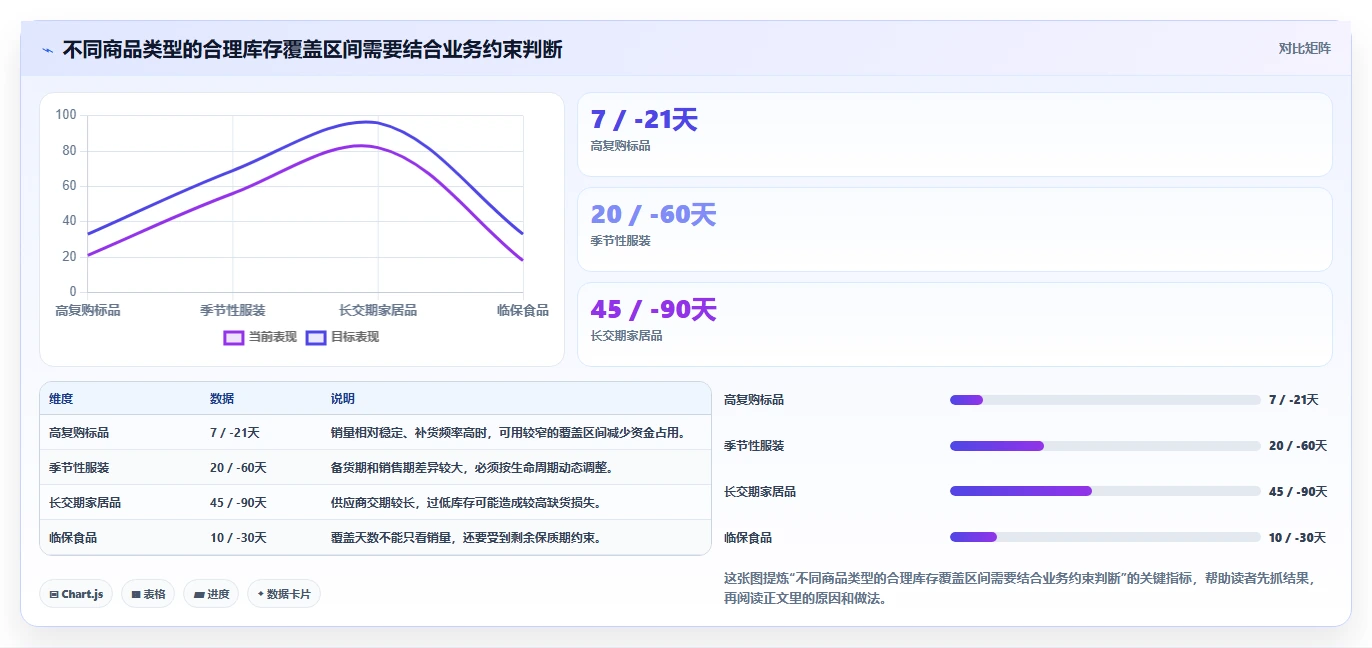
Task: Click the 数据 column header
Action: [x=222, y=399]
